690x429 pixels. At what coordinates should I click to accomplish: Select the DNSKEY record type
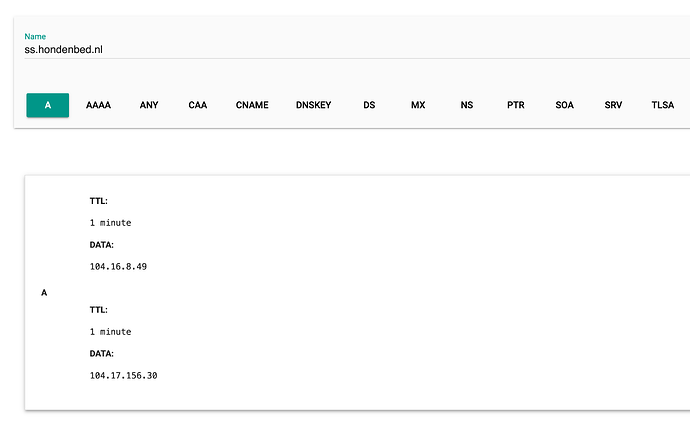(x=313, y=105)
